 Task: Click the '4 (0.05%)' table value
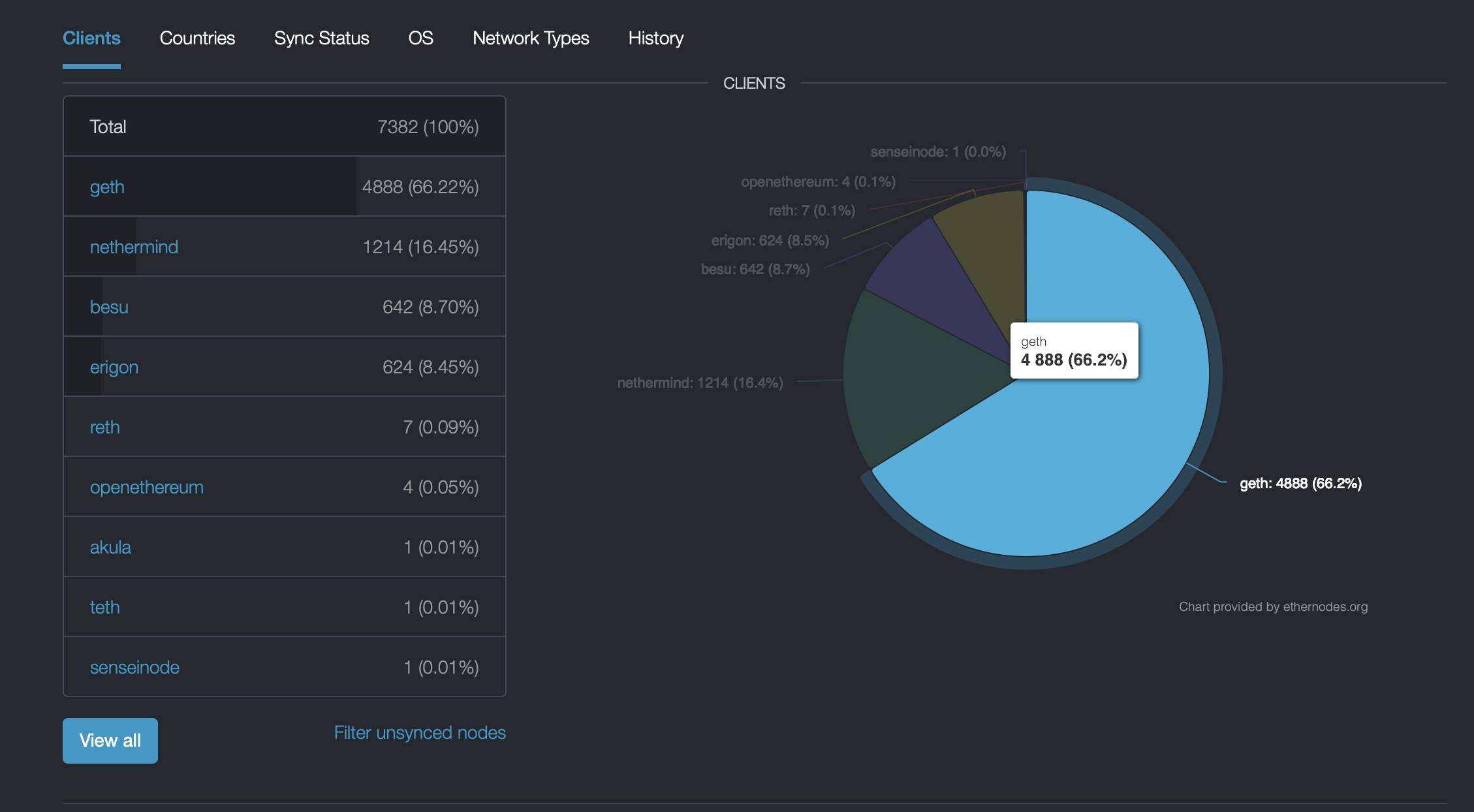441,487
